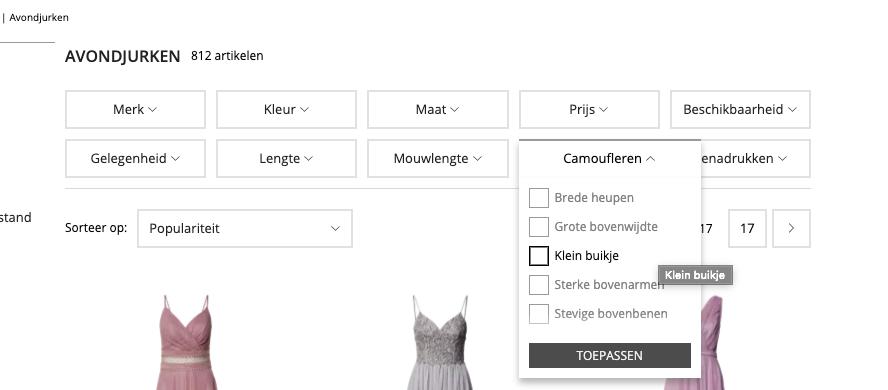Image resolution: width=888 pixels, height=390 pixels.
Task: Enable the Klein buikje checkbox
Action: click(x=539, y=256)
